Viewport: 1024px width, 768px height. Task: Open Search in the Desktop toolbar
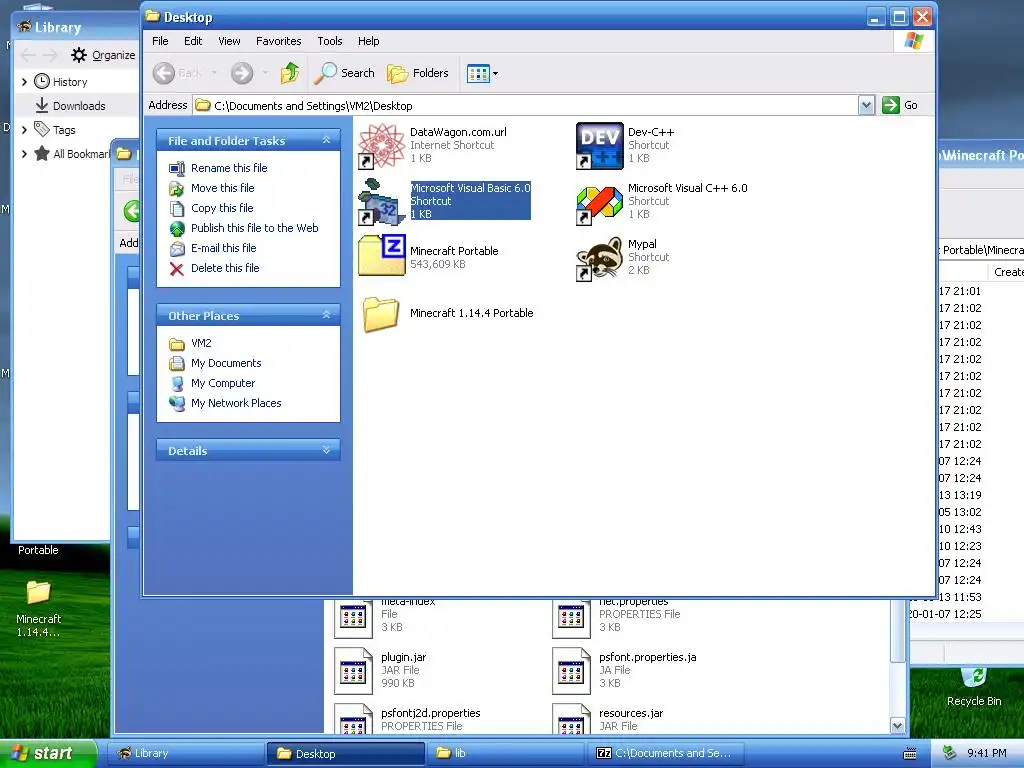point(344,73)
